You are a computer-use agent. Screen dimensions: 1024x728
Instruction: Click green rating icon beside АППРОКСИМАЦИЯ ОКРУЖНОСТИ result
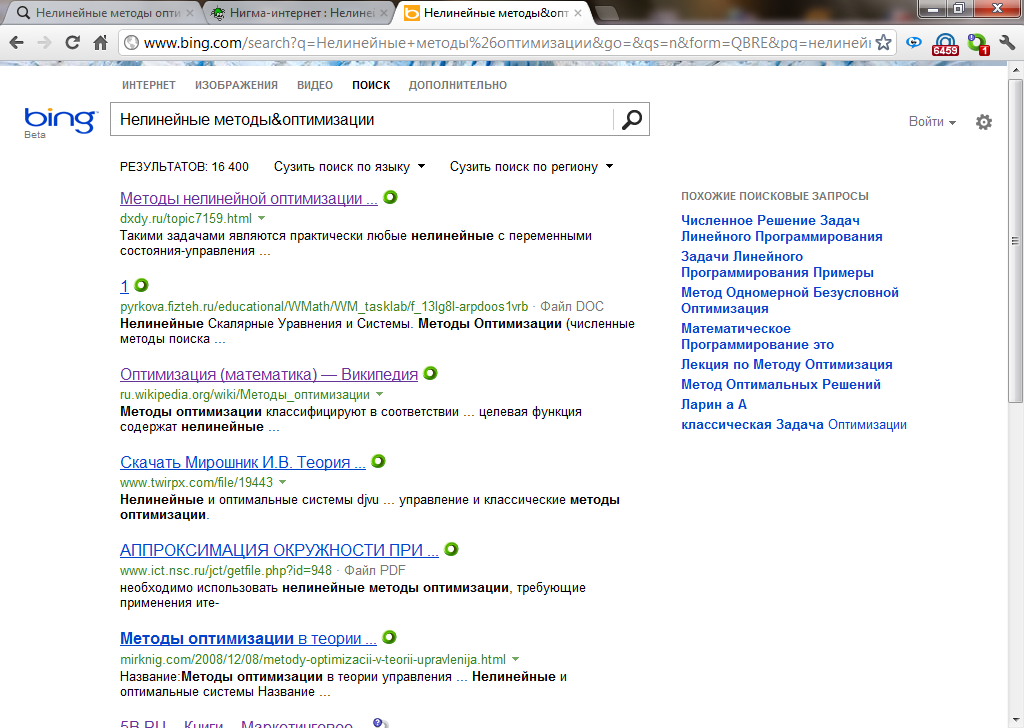tap(451, 550)
